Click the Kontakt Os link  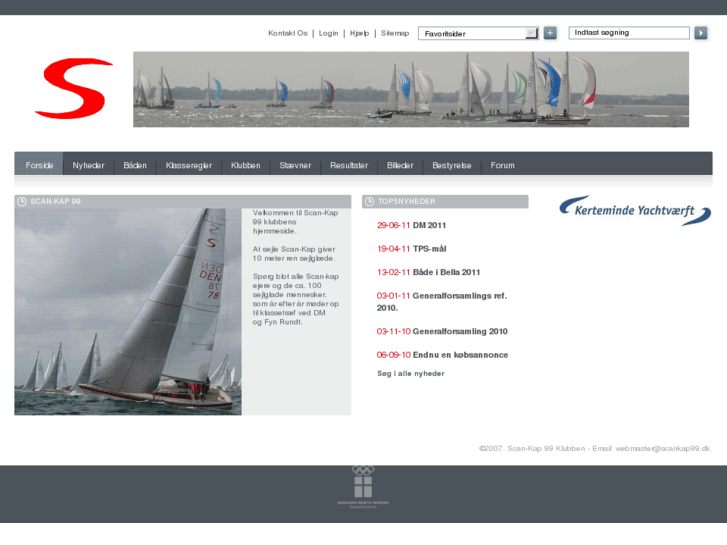[287, 33]
